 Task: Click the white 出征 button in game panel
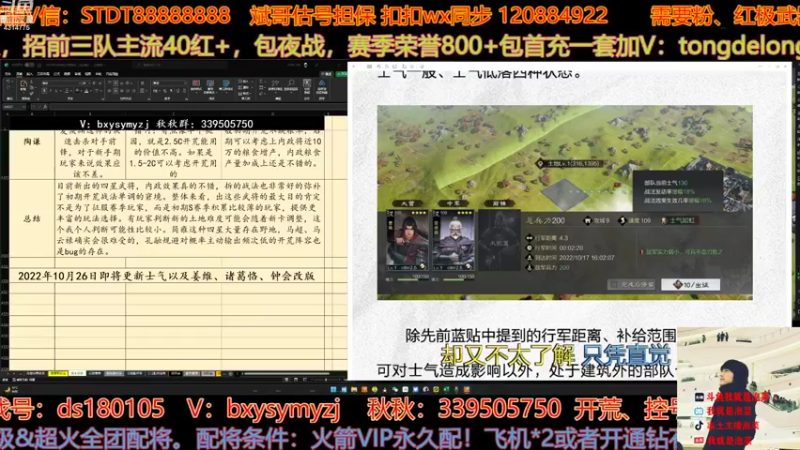690,284
